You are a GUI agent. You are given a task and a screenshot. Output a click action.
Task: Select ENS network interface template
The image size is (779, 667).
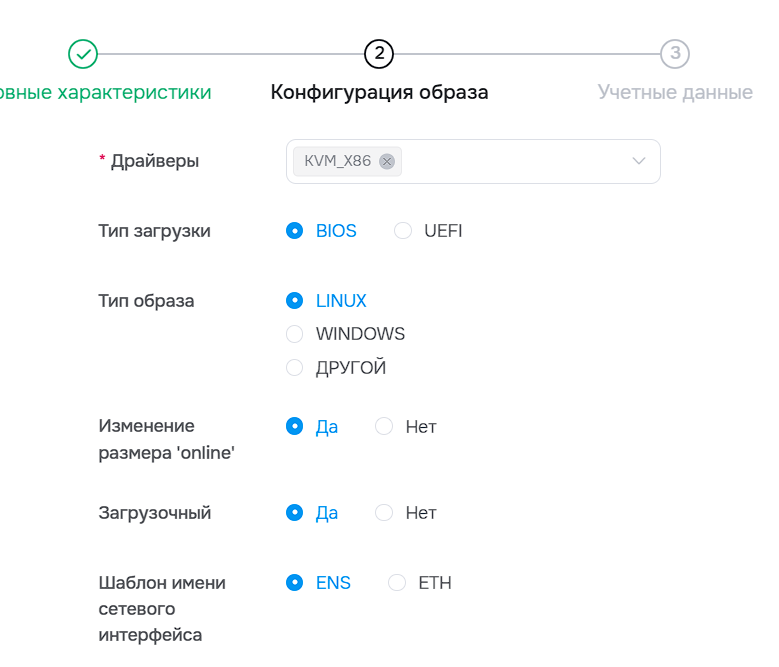point(294,583)
